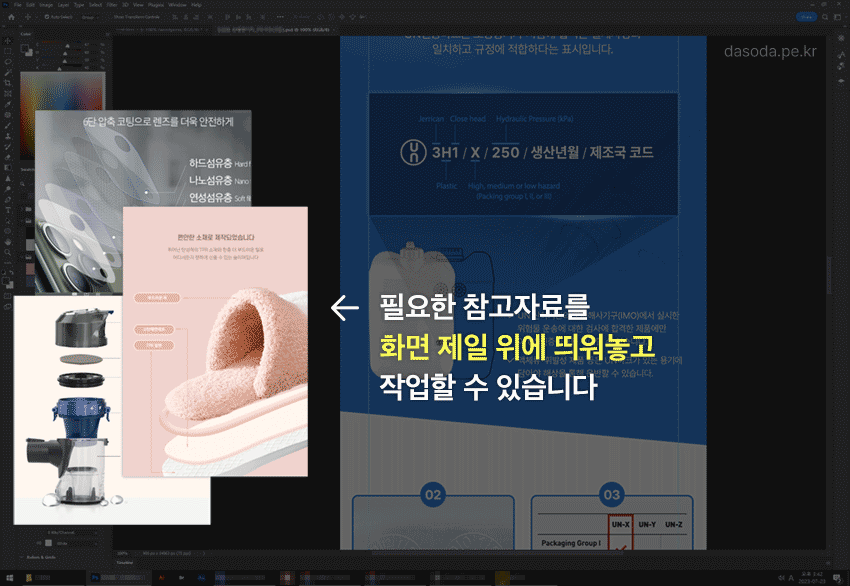Select the Crop tool
This screenshot has height=586, width=850.
coord(8,83)
